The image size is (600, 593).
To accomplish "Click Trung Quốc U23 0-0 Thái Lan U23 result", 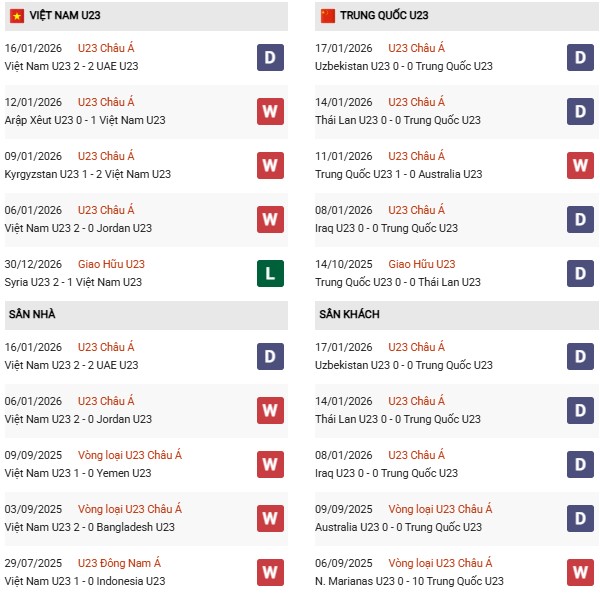I will pyautogui.click(x=398, y=282).
